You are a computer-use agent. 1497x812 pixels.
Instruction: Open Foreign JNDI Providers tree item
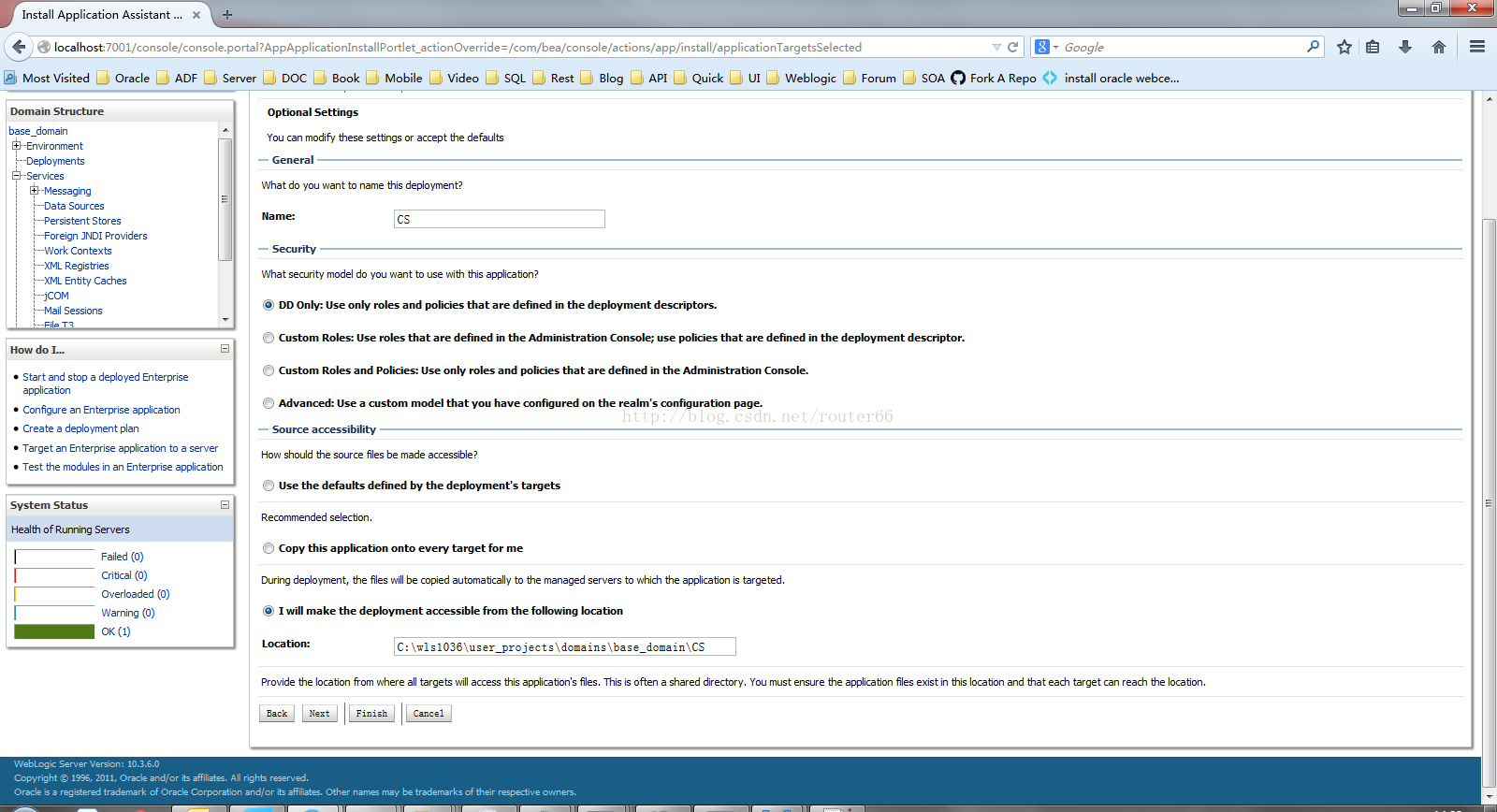[x=95, y=236]
